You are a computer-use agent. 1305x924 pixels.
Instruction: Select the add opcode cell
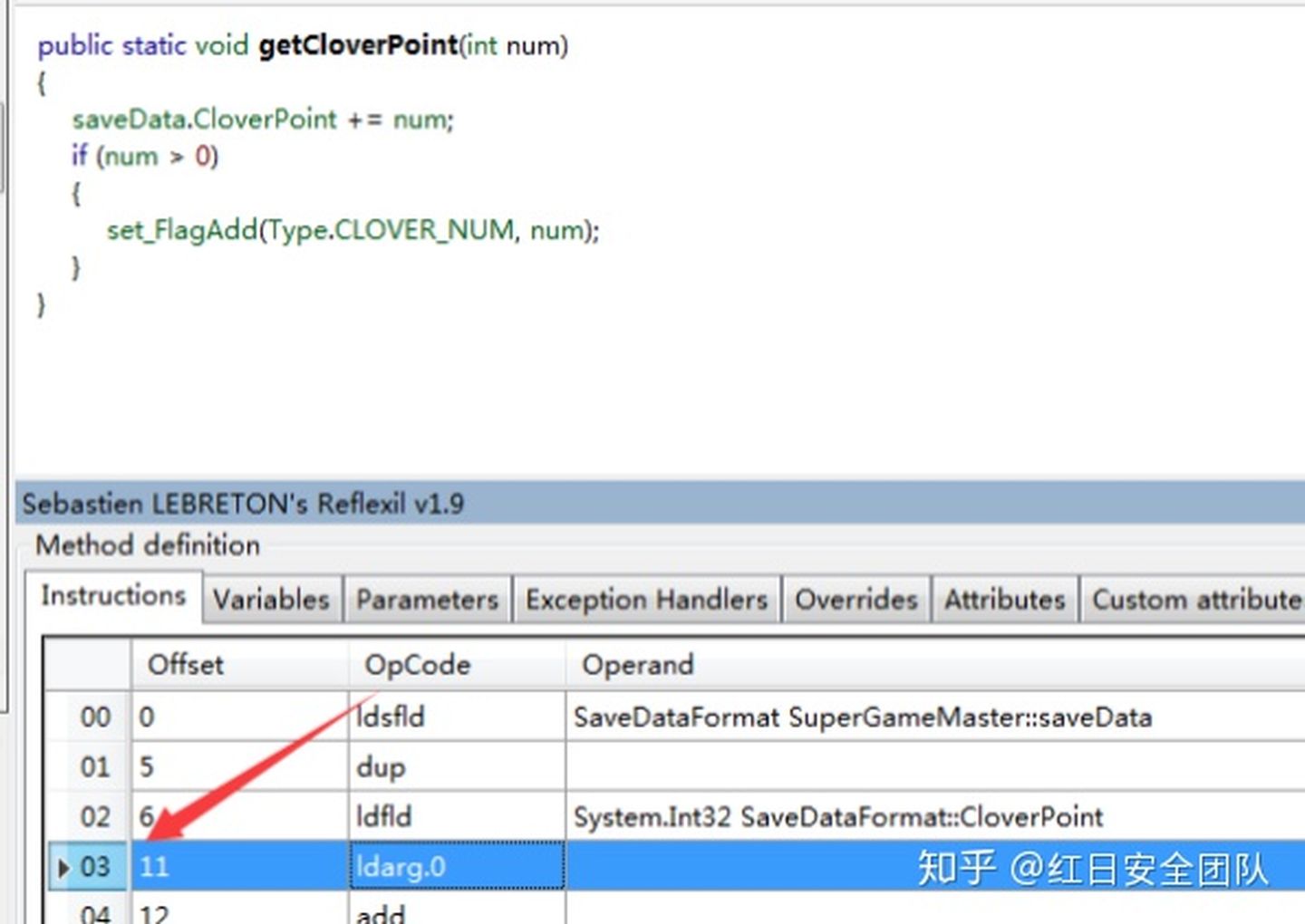pos(457,910)
